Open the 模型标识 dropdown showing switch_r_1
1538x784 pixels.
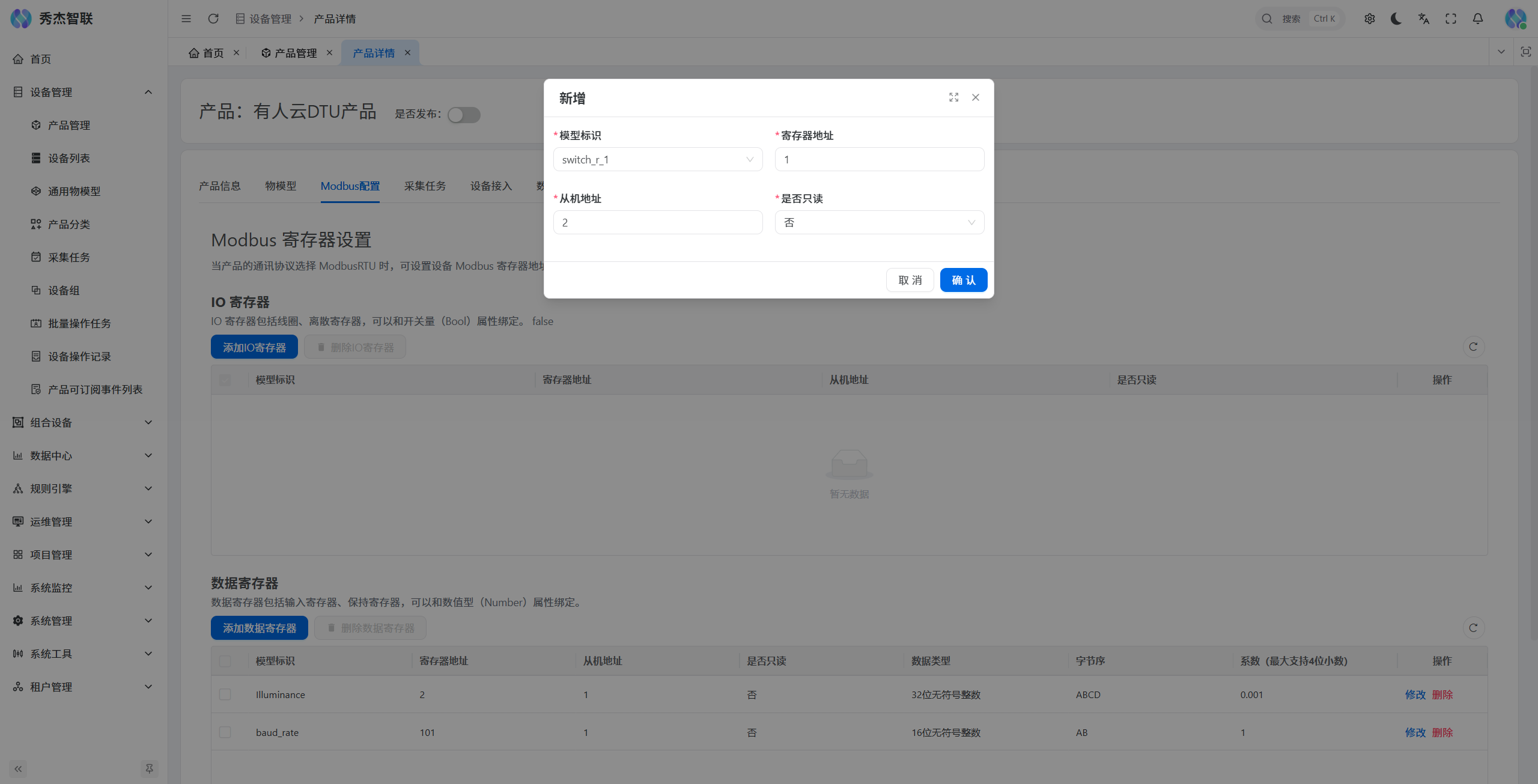tap(657, 160)
